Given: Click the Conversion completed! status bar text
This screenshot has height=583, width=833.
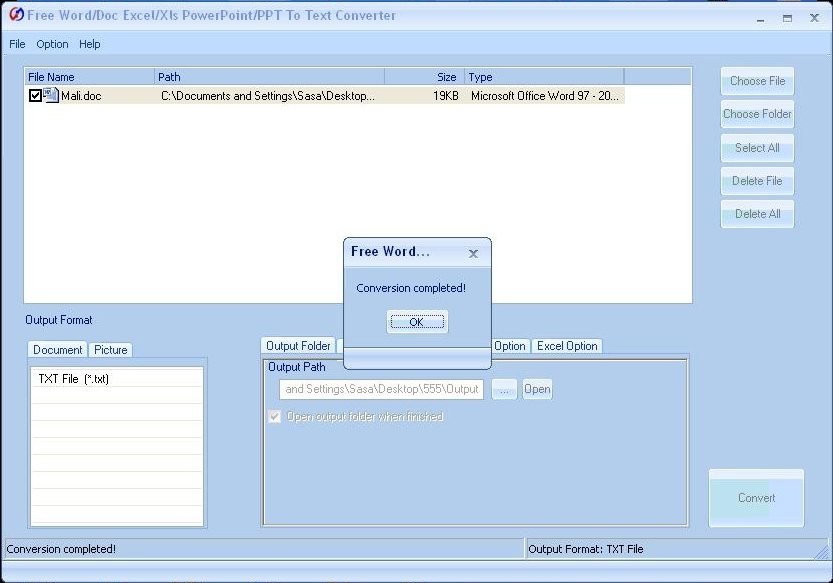Looking at the screenshot, I should point(61,549).
